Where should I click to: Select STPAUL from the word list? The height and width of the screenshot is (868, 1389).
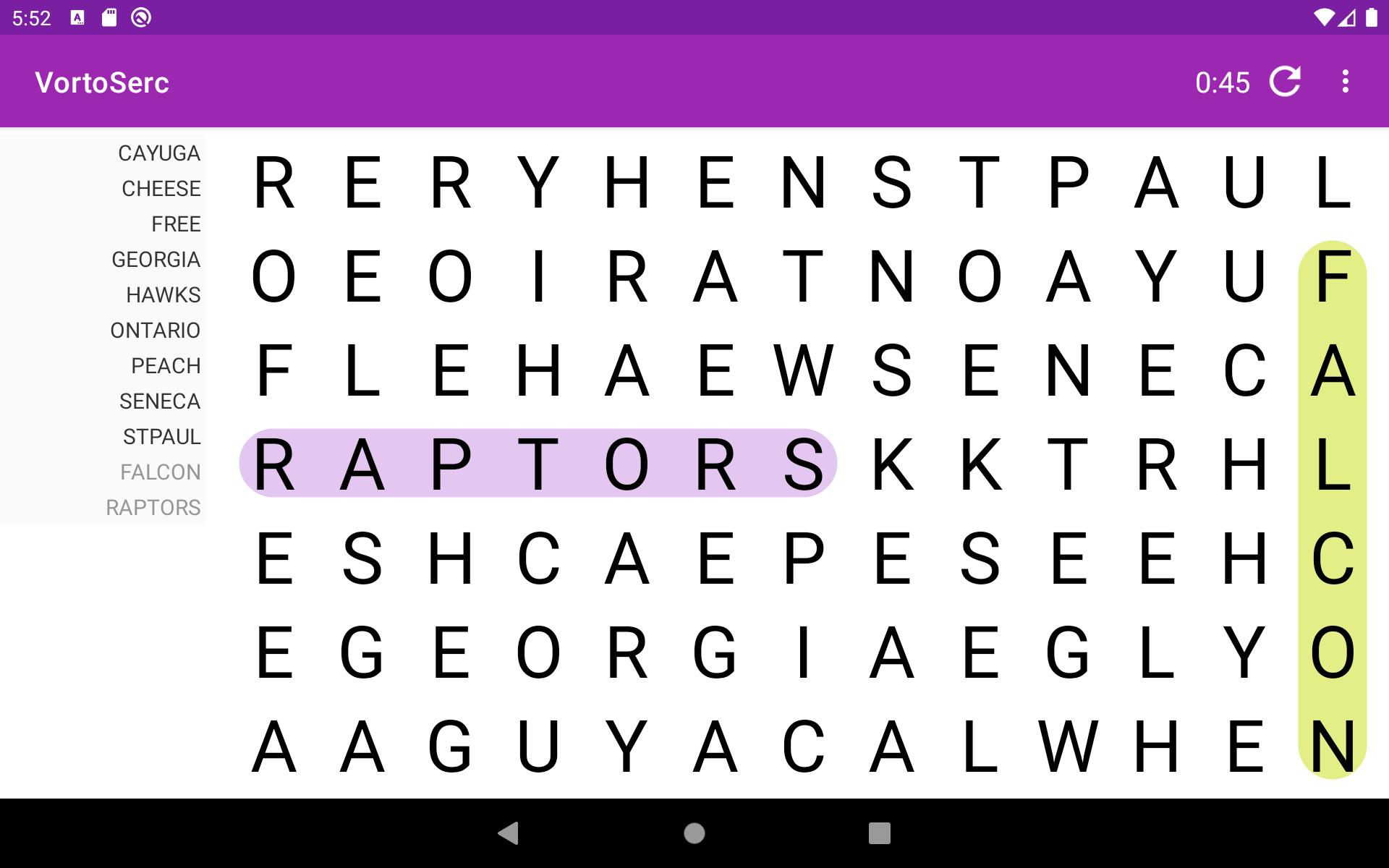tap(163, 436)
